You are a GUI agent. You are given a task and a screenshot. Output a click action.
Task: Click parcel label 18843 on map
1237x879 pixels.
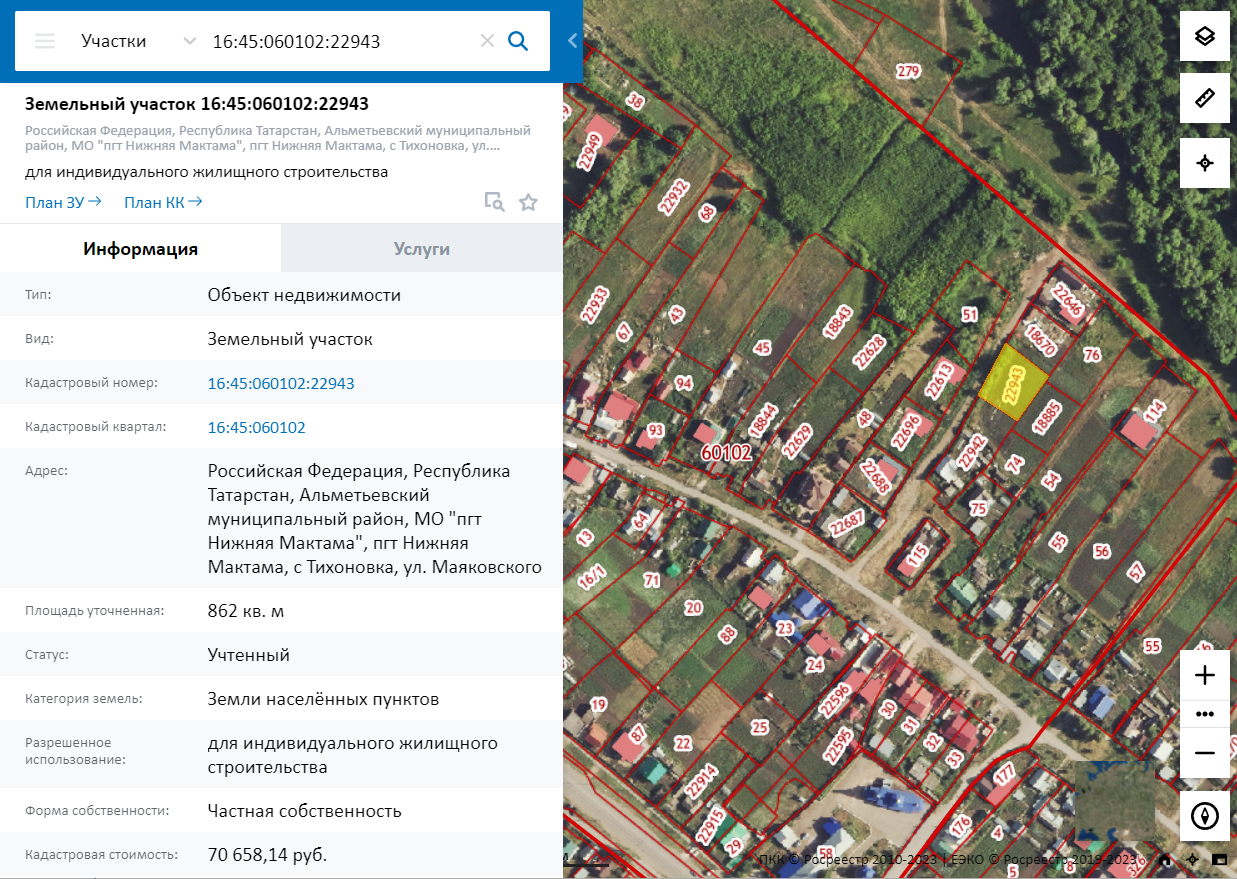(x=837, y=324)
